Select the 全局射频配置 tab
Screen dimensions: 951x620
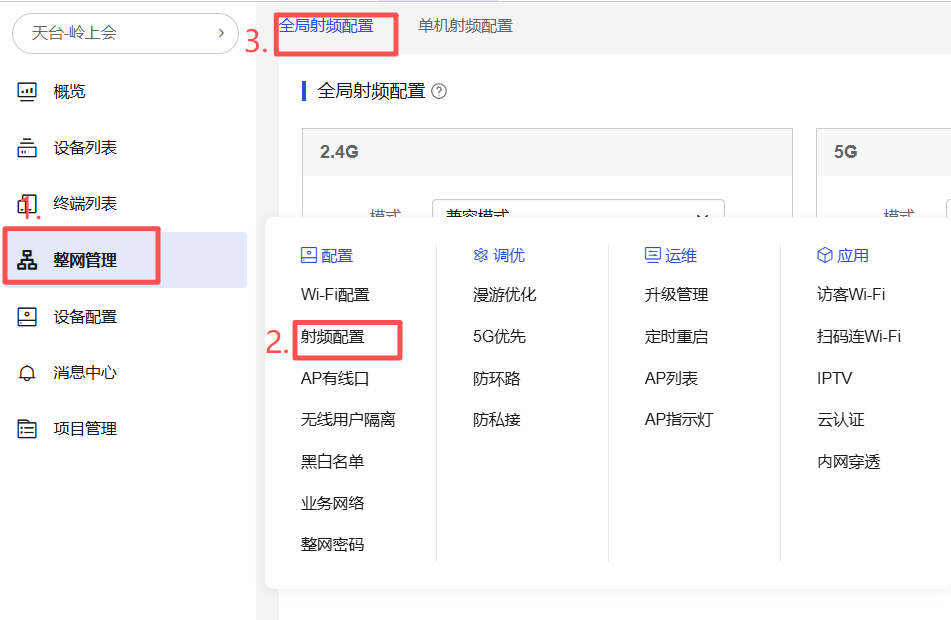pyautogui.click(x=326, y=26)
